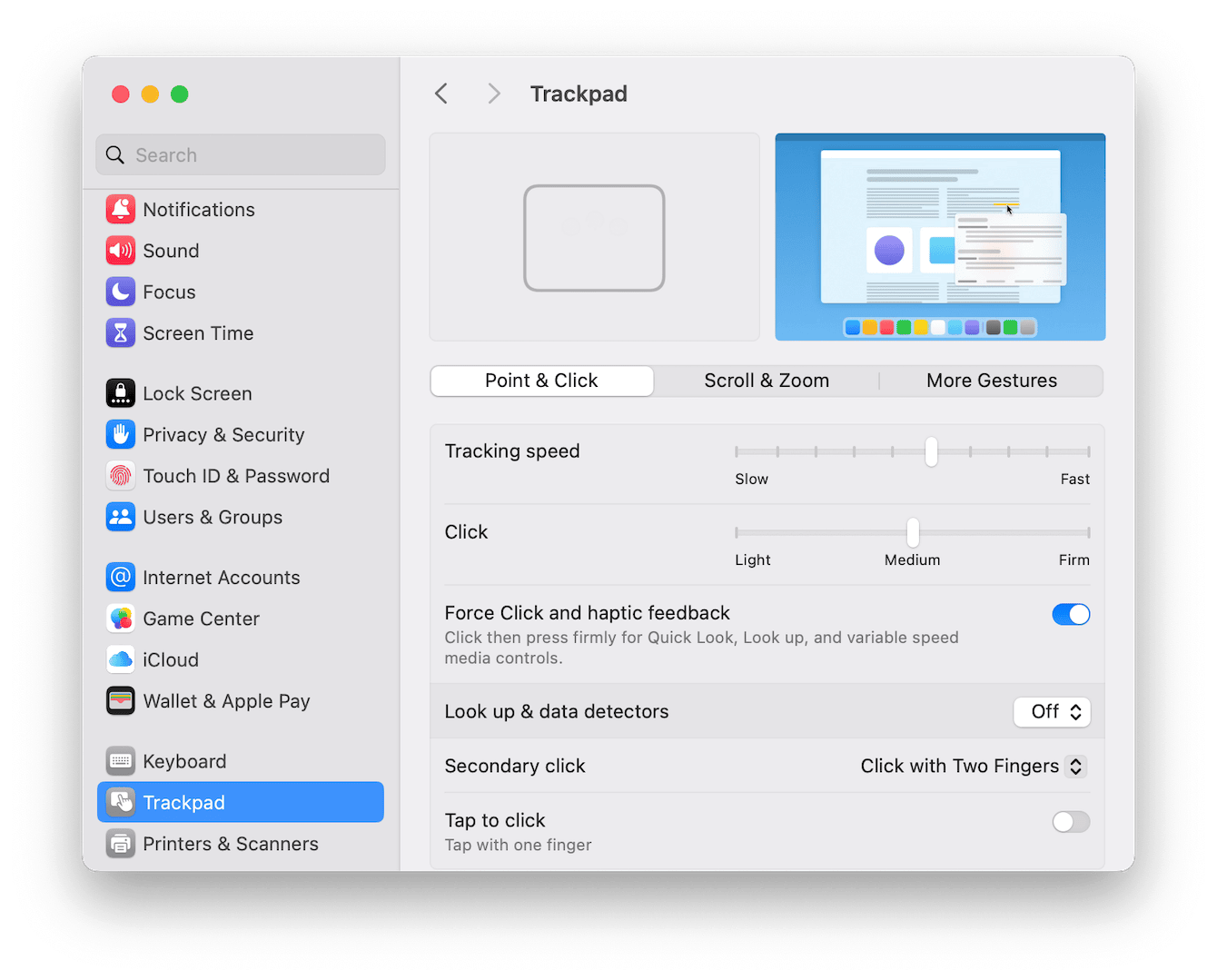Open the Look up & data detectors dropdown
The height and width of the screenshot is (980, 1217).
point(1052,712)
